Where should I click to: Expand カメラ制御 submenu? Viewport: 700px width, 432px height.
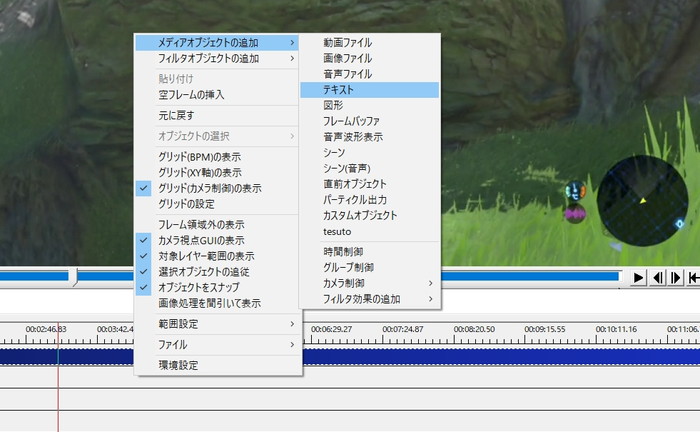coord(370,283)
